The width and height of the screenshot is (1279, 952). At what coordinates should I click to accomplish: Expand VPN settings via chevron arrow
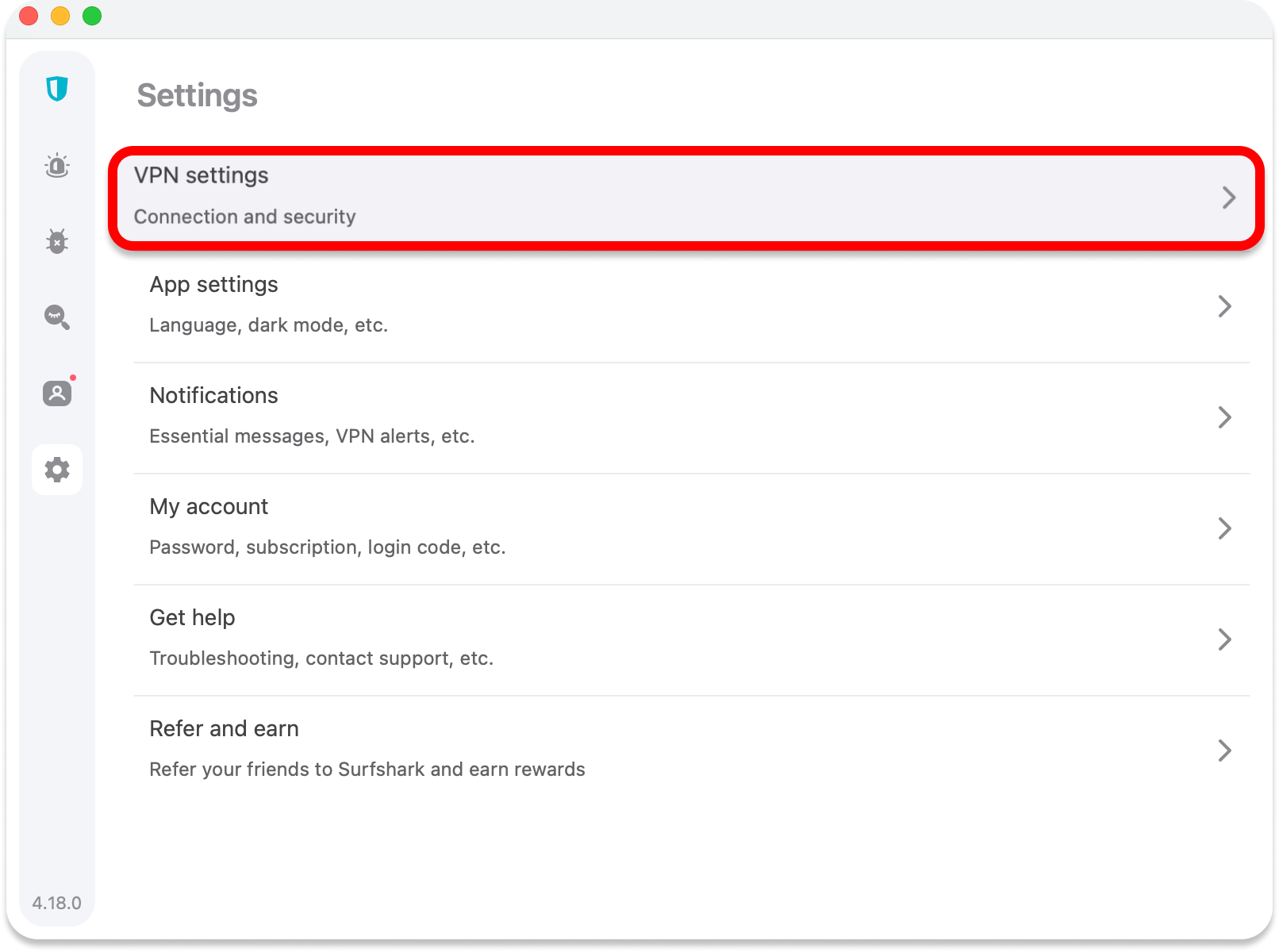tap(1228, 198)
